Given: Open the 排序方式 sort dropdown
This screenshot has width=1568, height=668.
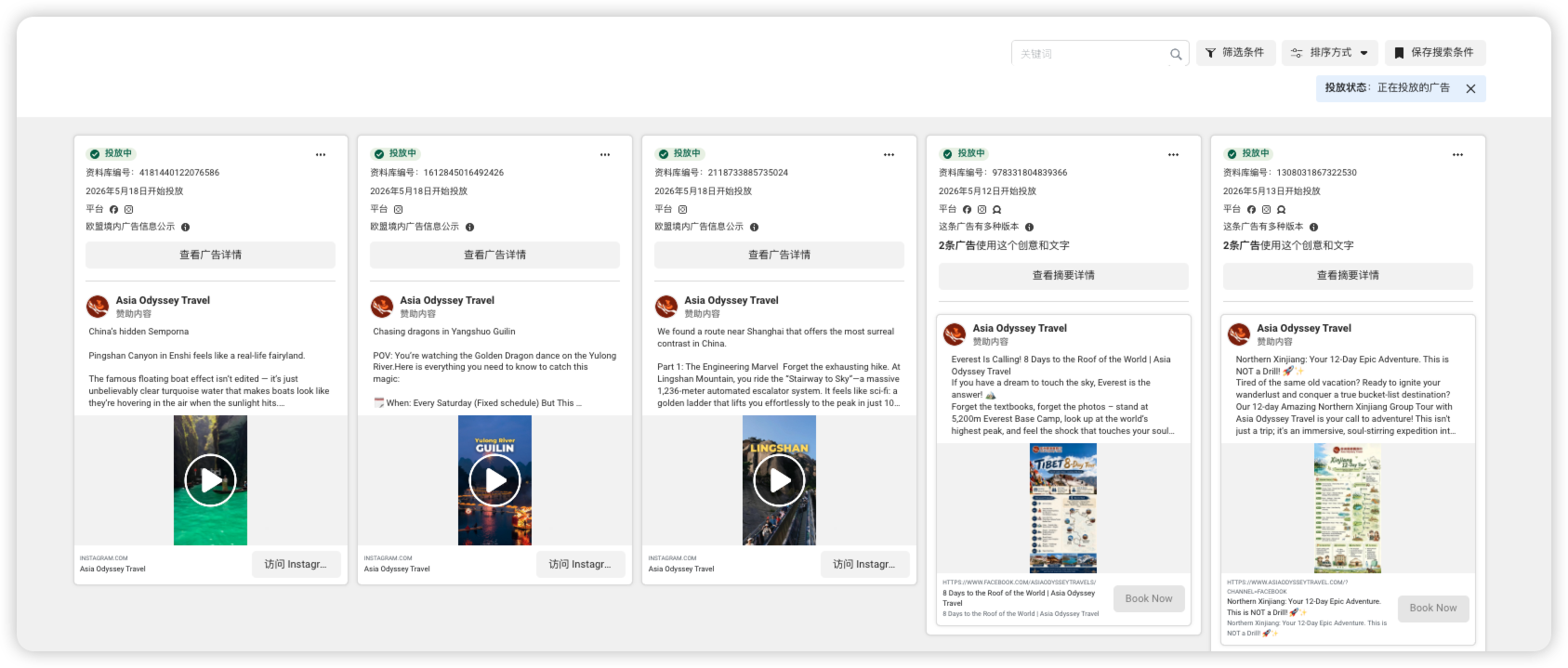Looking at the screenshot, I should 1330,53.
